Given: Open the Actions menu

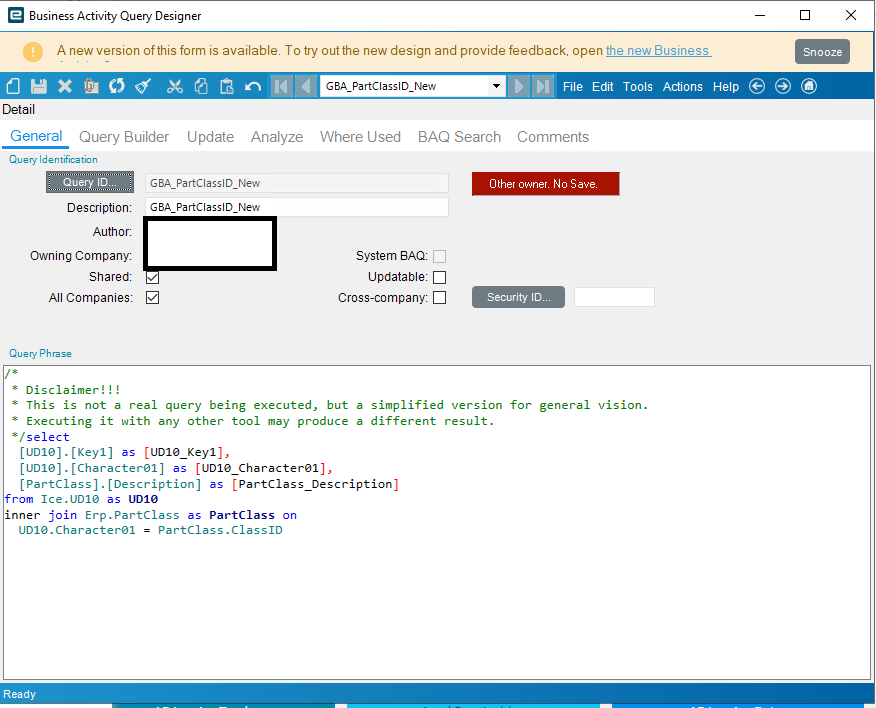Looking at the screenshot, I should point(683,87).
